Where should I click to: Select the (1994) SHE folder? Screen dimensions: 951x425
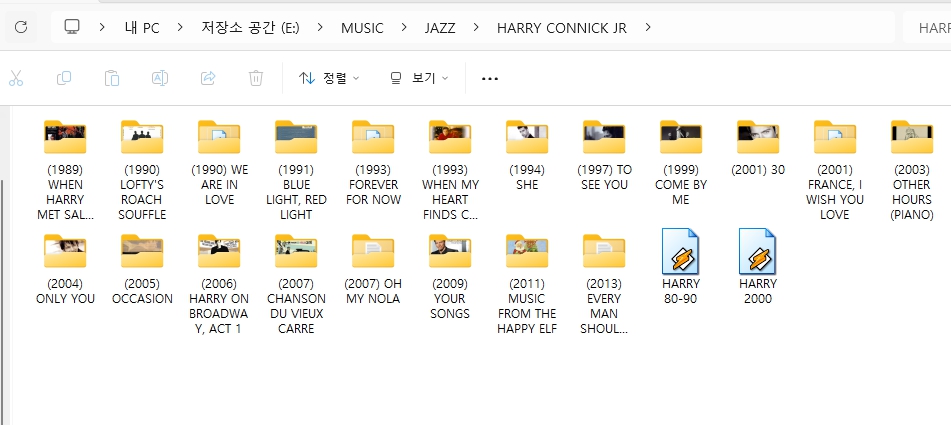(527, 155)
